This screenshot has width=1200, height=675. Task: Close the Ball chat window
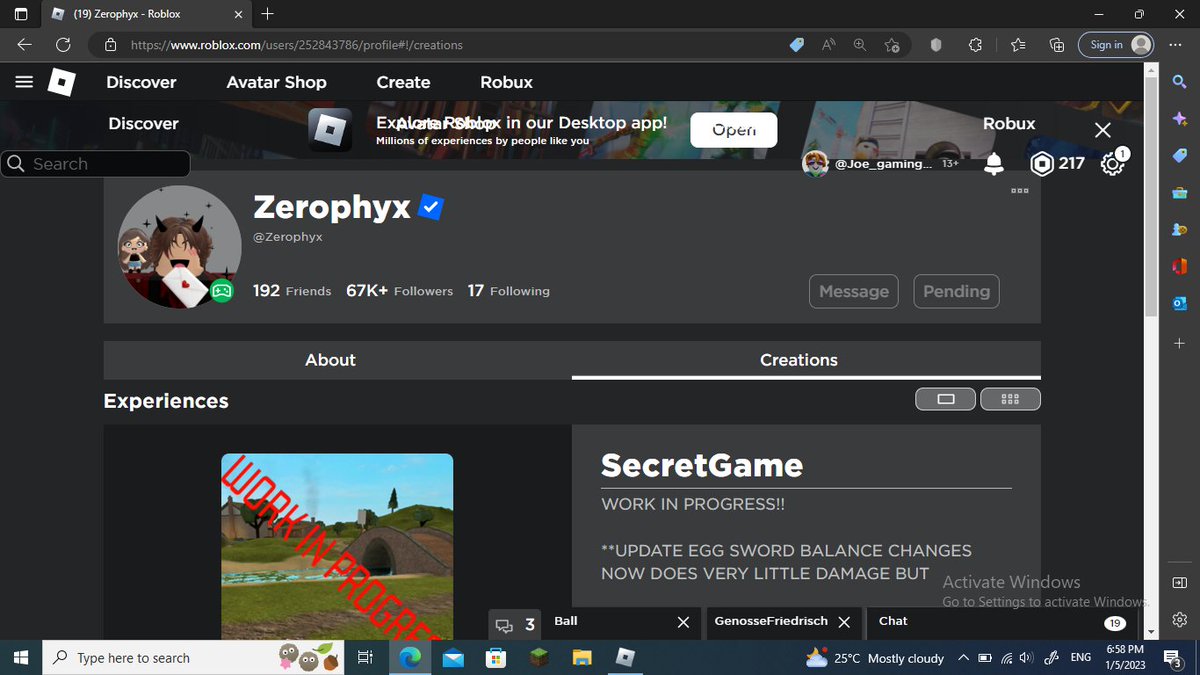click(683, 622)
